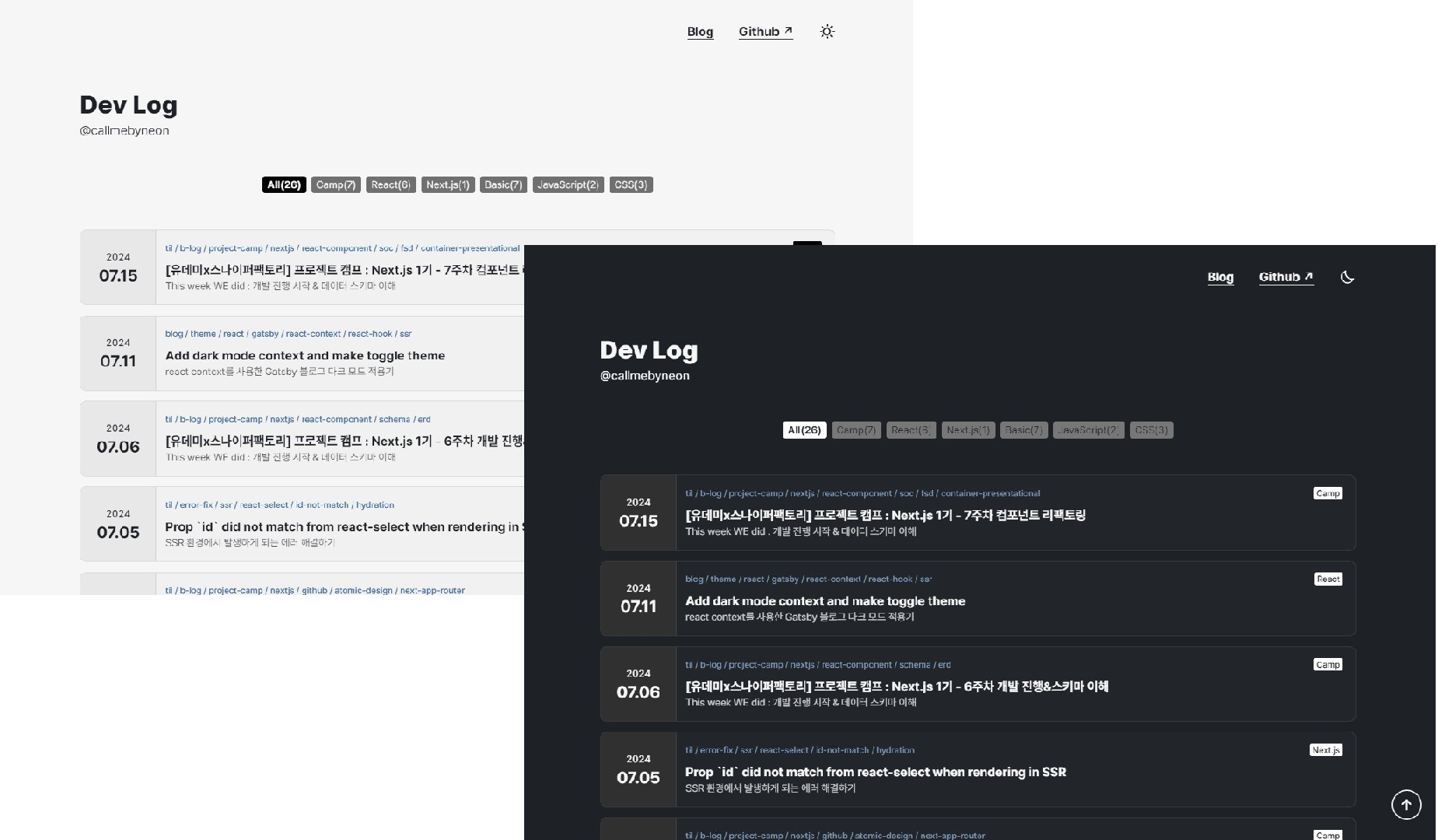
Task: Click tag line 'til / error-fix / ssr' in light window
Action: [x=279, y=505]
